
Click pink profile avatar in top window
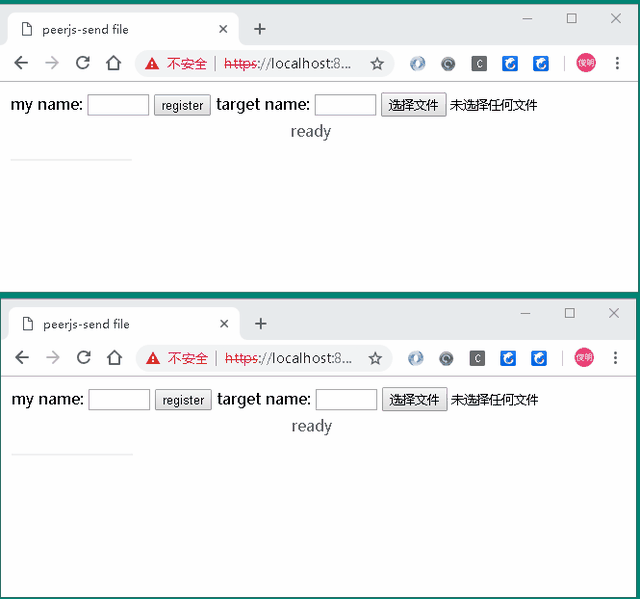pyautogui.click(x=585, y=63)
